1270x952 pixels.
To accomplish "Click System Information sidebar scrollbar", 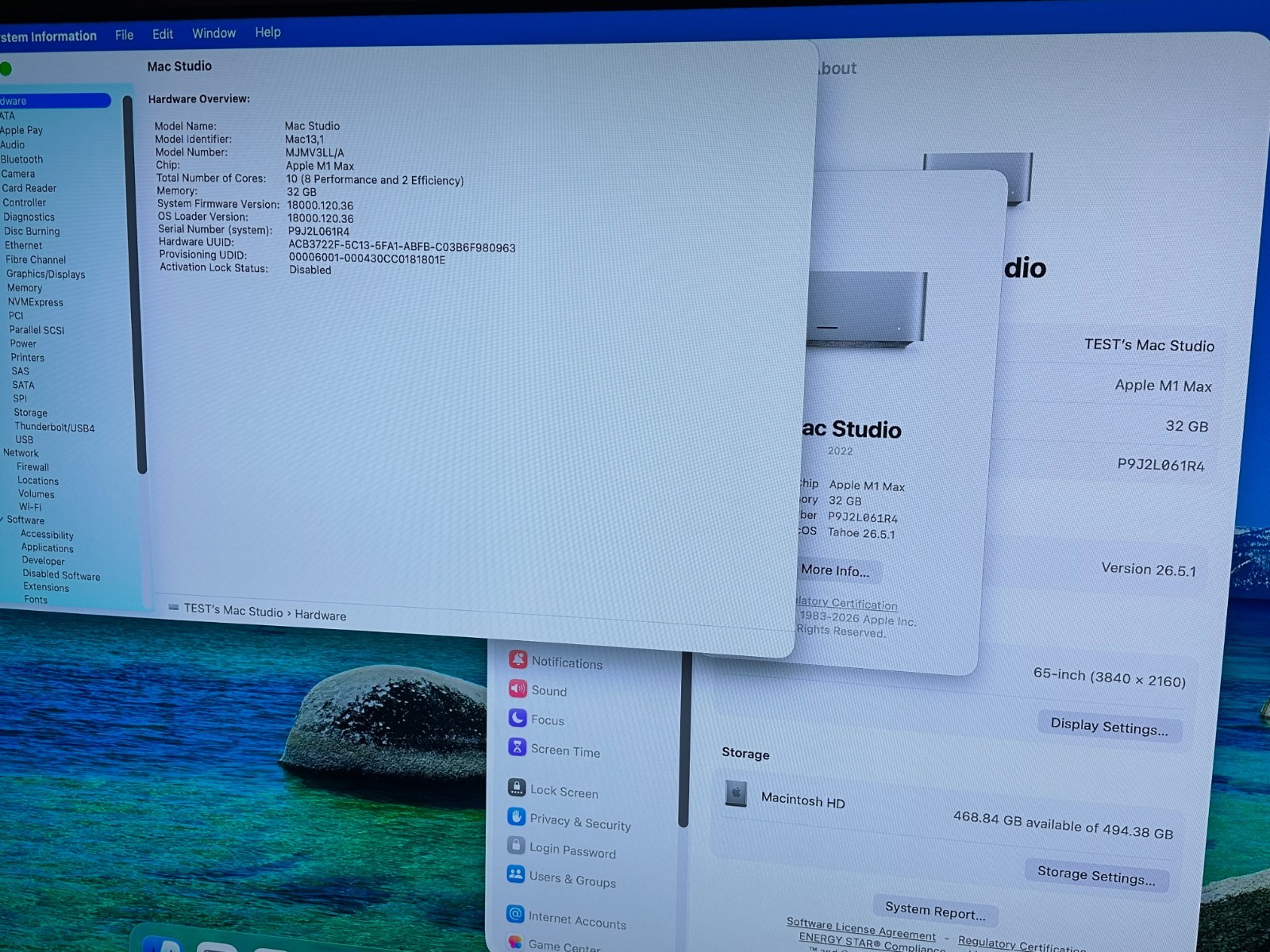I will 135,286.
